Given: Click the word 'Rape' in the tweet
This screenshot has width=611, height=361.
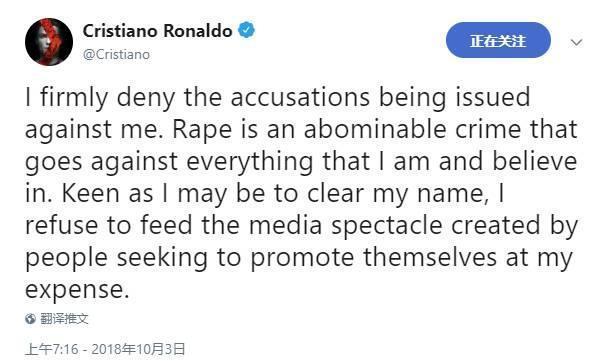Looking at the screenshot, I should coord(202,131).
